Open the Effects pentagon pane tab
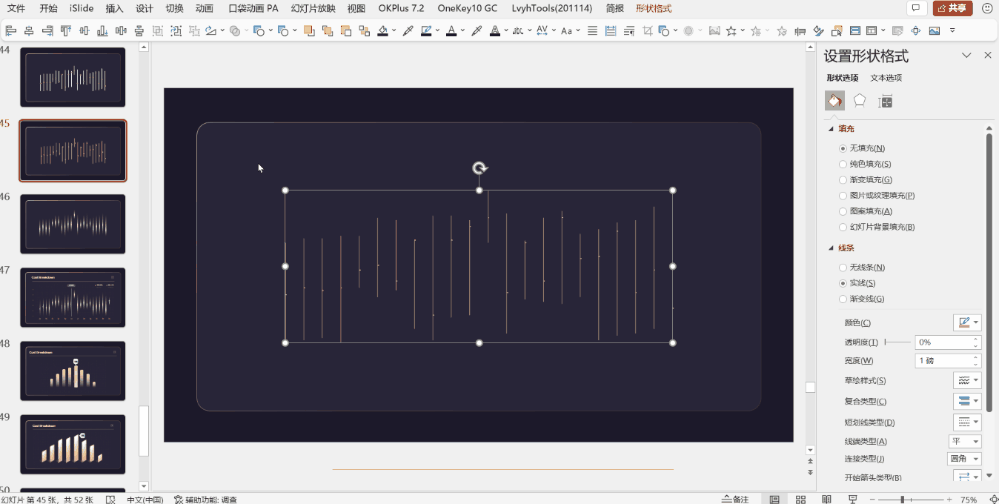Viewport: 999px width, 504px height. [x=859, y=101]
